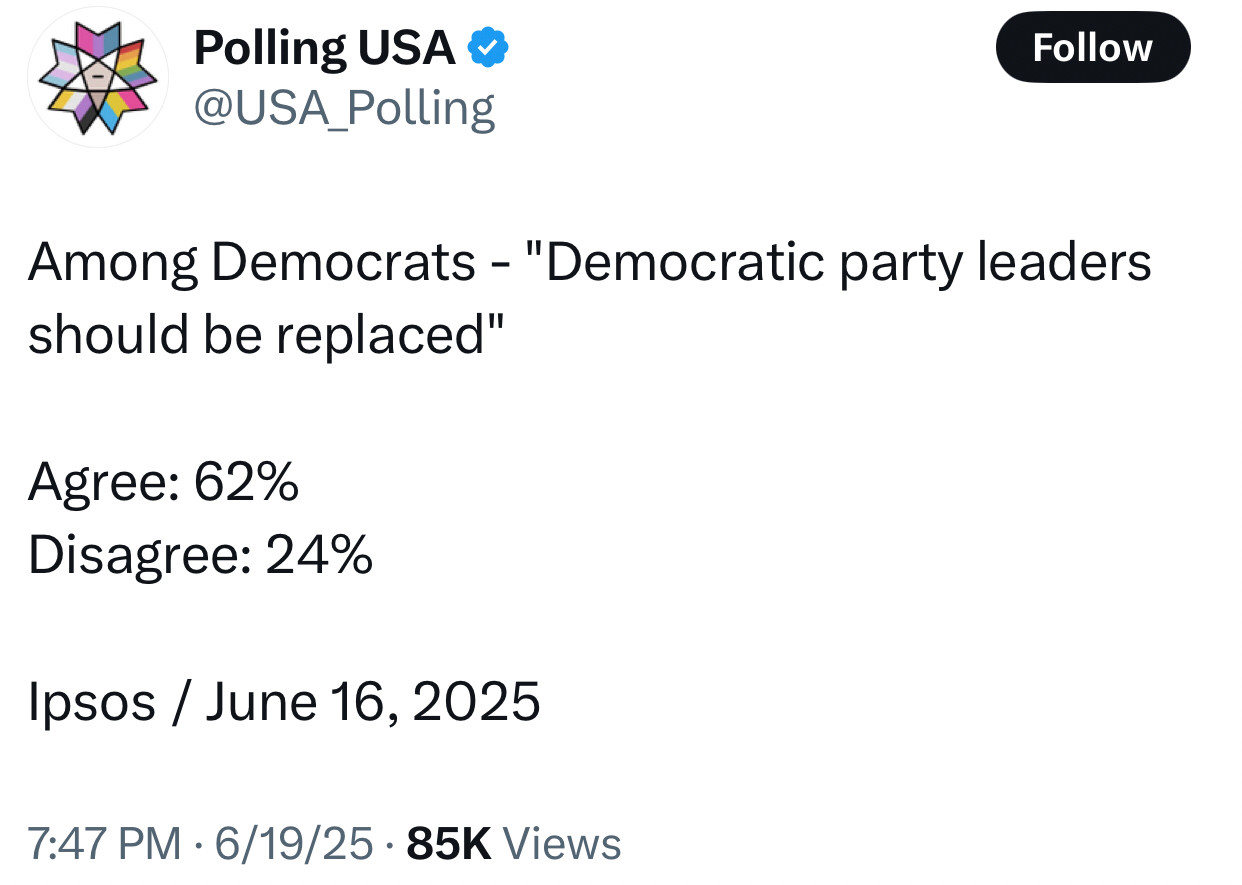Click the 7:47 PM timestamp
This screenshot has width=1242, height=885.
coord(105,843)
